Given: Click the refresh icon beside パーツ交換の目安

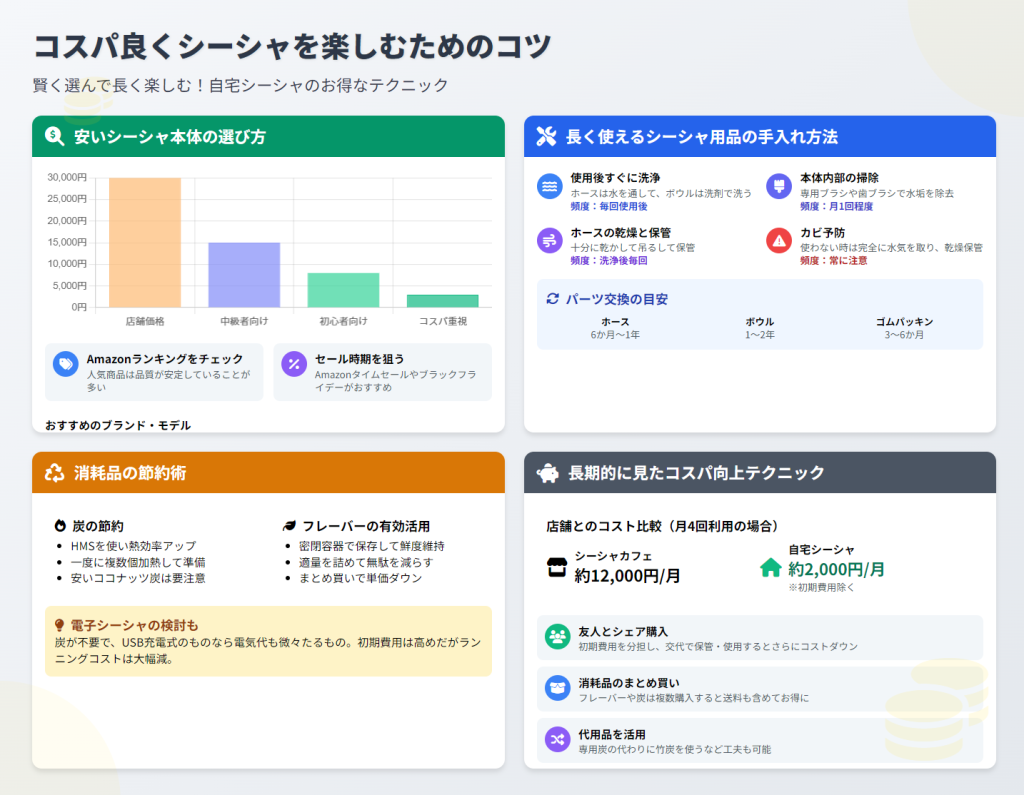Looking at the screenshot, I should point(551,299).
